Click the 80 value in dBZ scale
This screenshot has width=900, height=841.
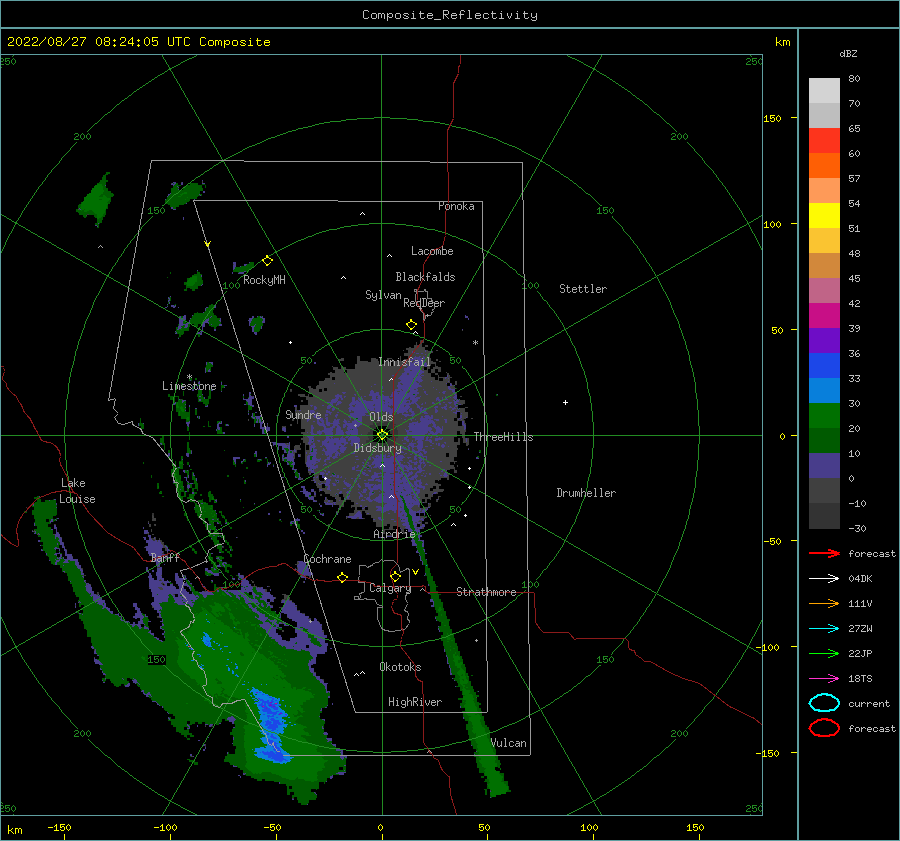pos(854,79)
